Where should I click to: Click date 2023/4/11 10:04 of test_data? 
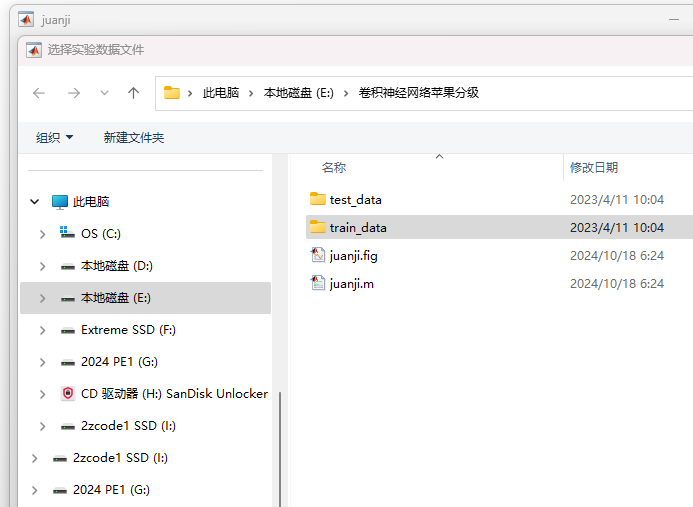(617, 200)
